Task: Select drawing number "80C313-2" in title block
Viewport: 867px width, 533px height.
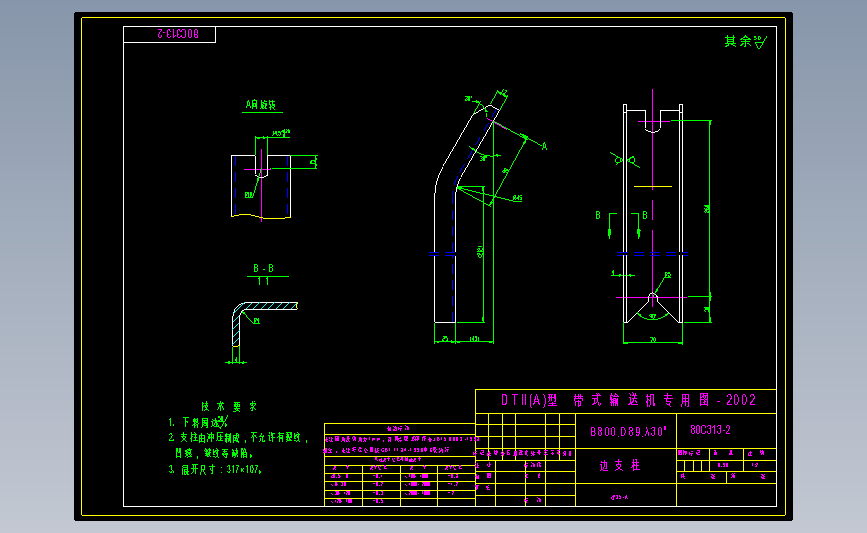Action: pyautogui.click(x=711, y=430)
